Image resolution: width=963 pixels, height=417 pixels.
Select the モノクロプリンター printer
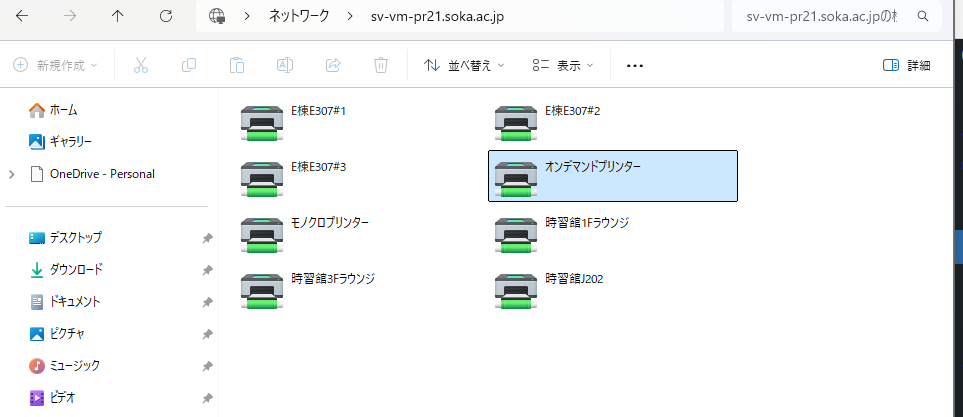[262, 233]
